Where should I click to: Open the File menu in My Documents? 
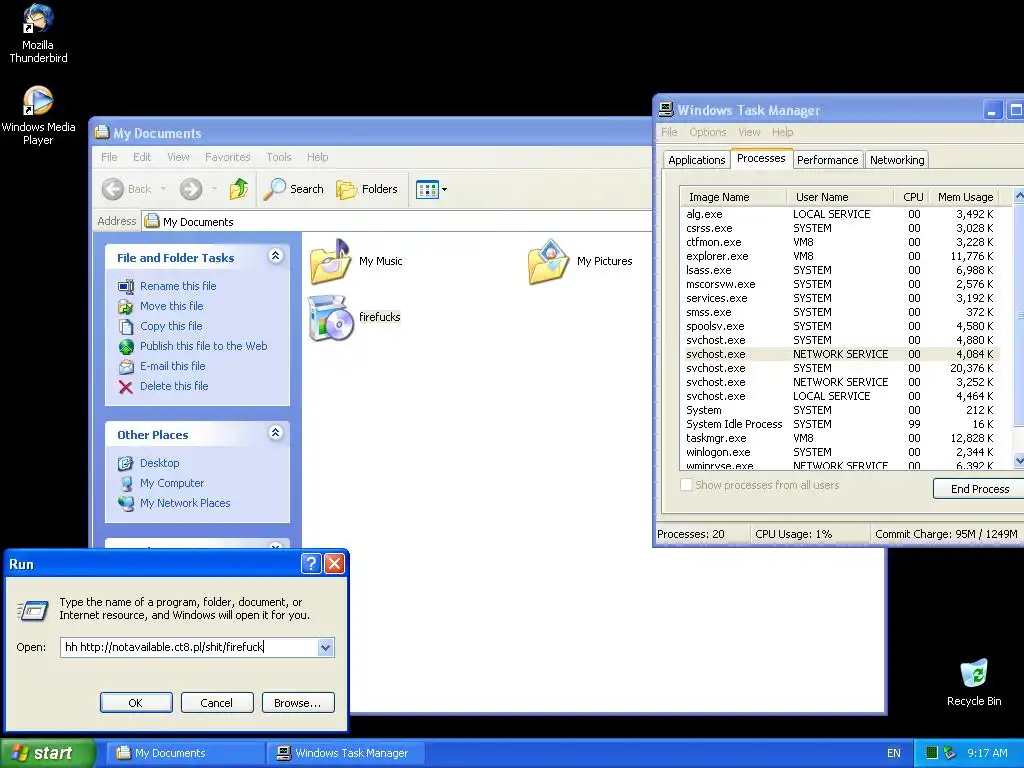(109, 157)
